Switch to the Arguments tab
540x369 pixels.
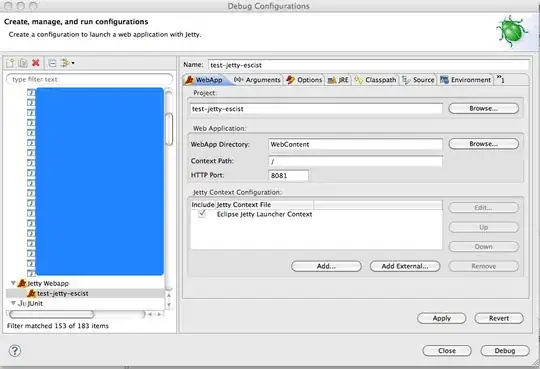click(257, 80)
